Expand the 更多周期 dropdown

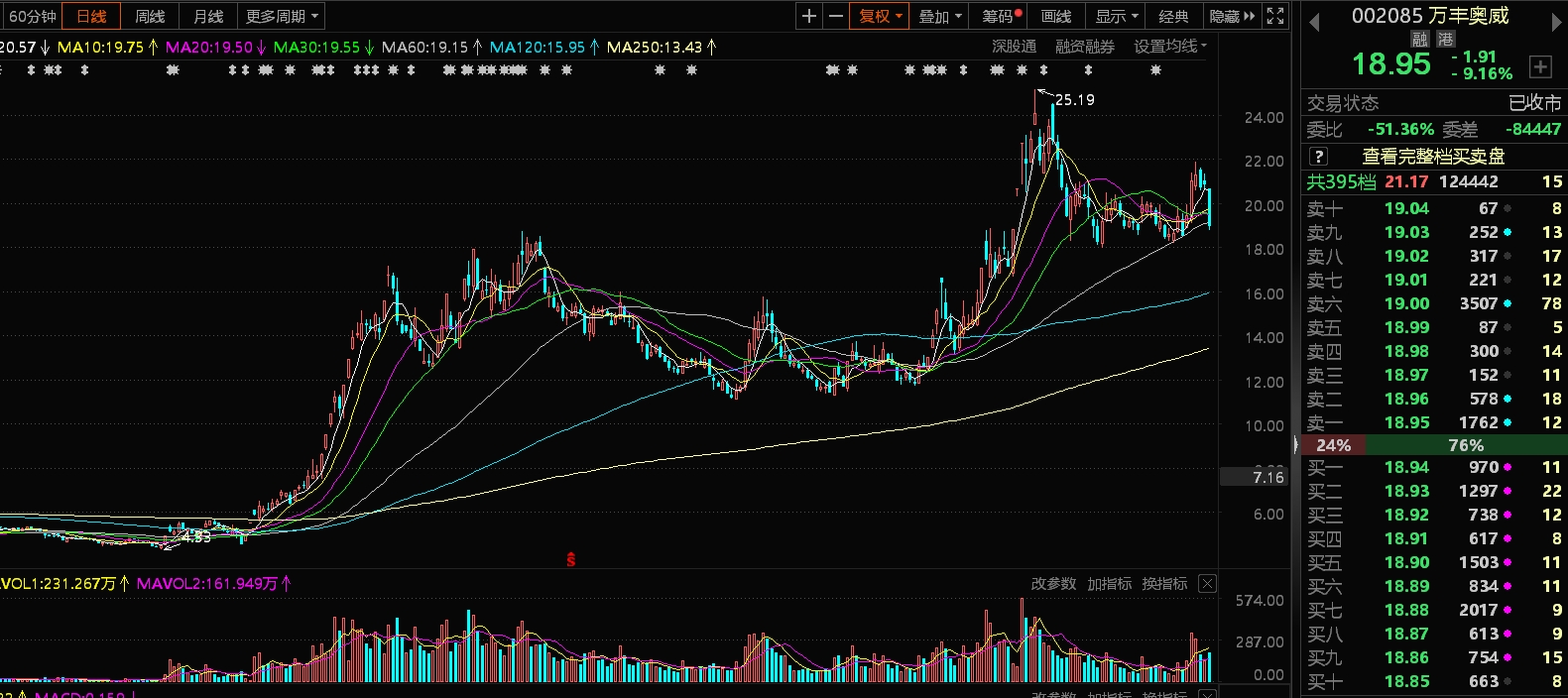(x=283, y=16)
